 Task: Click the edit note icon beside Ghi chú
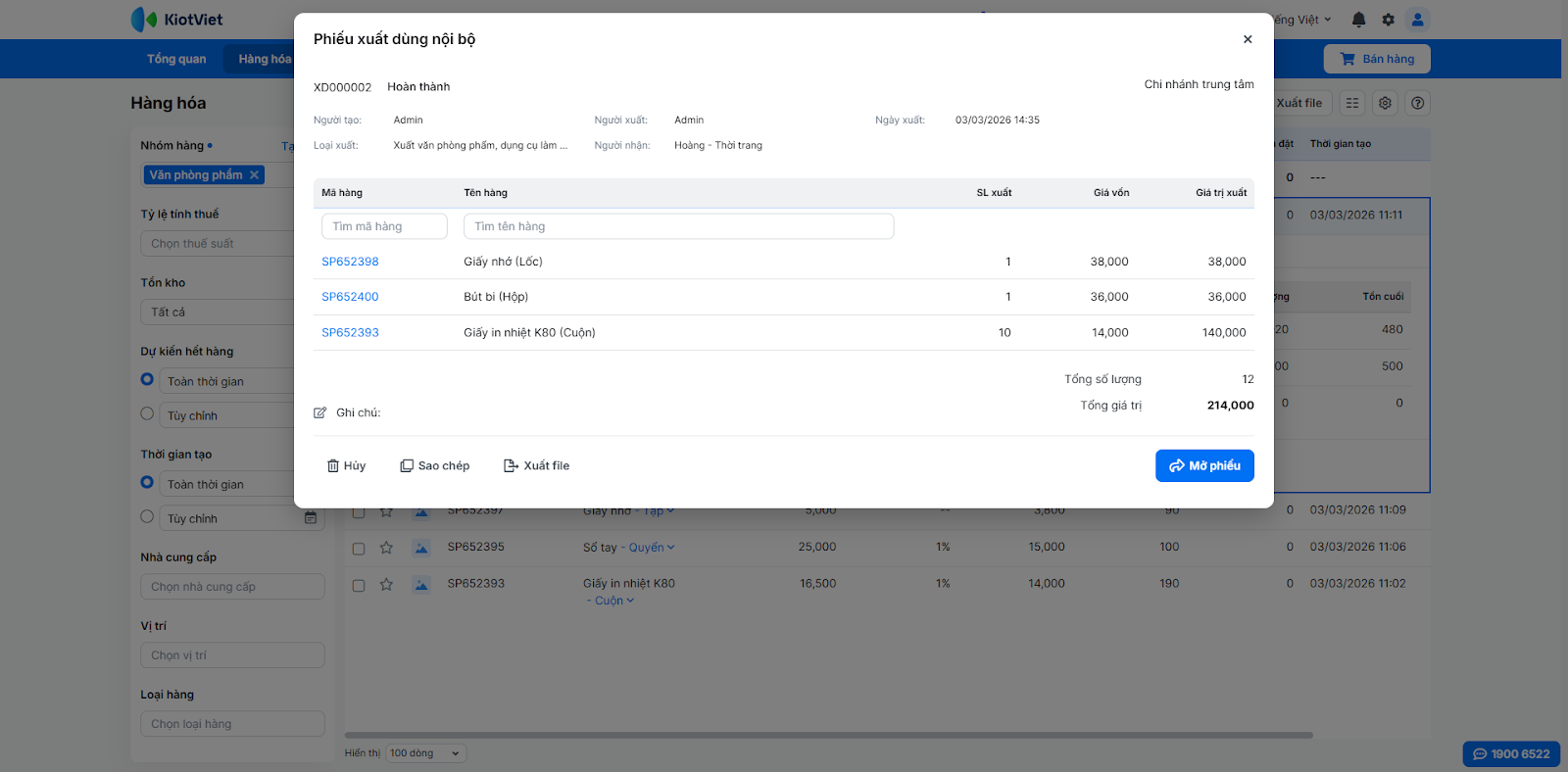coord(320,412)
